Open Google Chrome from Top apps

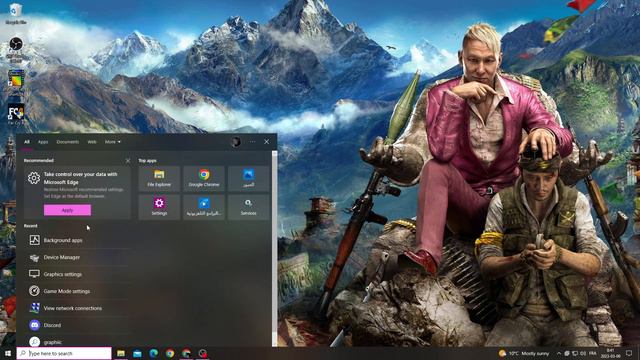204,179
